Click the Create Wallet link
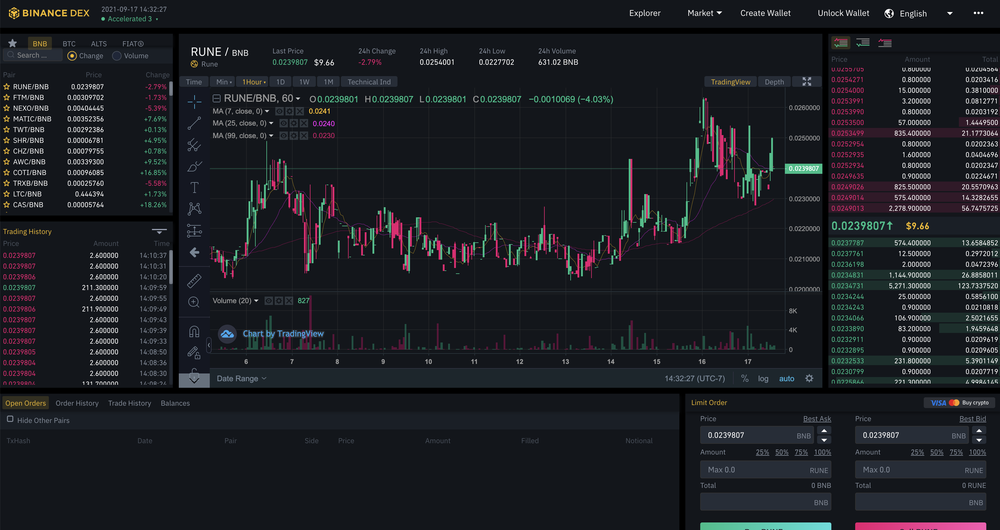 point(765,13)
